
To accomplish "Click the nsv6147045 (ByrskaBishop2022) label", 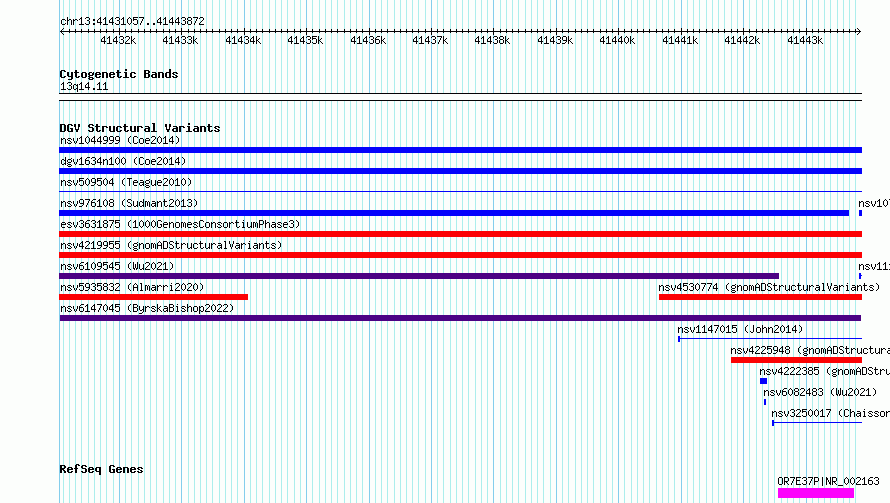I will point(147,308).
